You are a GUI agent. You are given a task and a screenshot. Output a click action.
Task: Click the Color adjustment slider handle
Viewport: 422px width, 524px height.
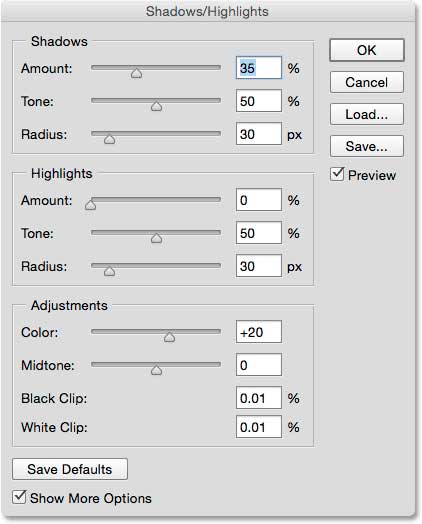(169, 337)
